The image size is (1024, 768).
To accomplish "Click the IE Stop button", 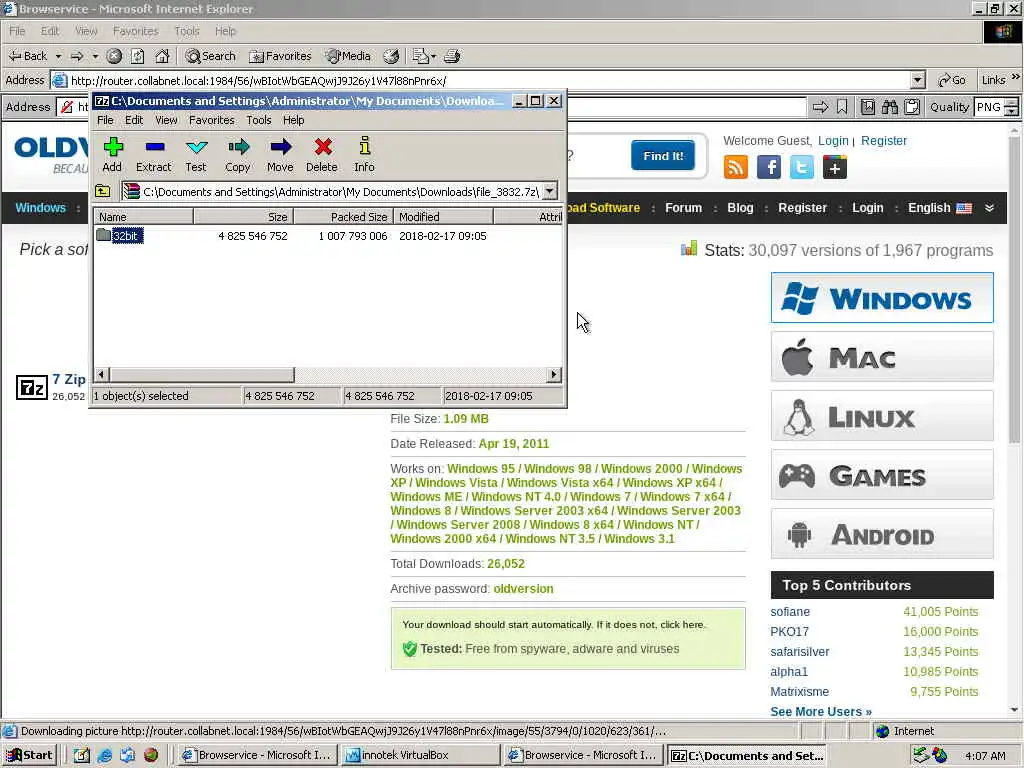I will pos(114,56).
